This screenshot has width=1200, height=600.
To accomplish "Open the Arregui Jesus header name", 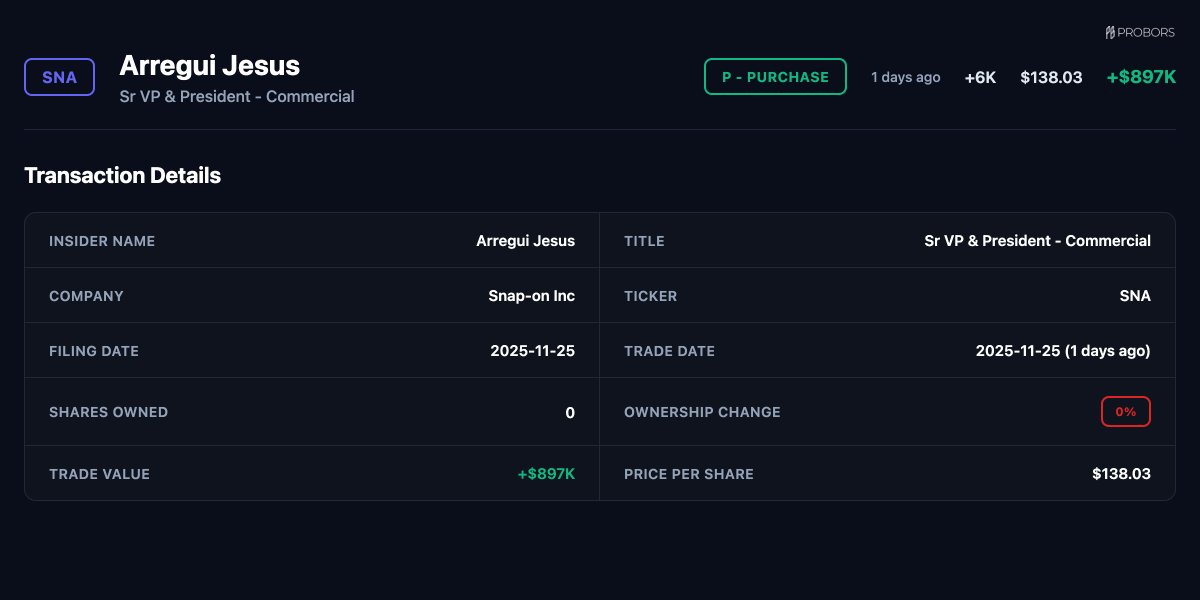I will (209, 65).
